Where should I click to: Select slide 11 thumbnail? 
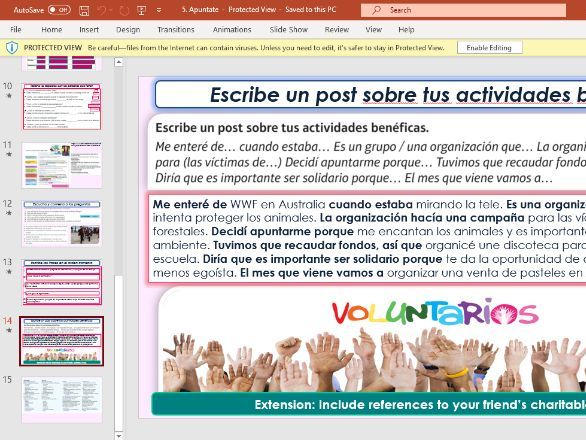62,165
